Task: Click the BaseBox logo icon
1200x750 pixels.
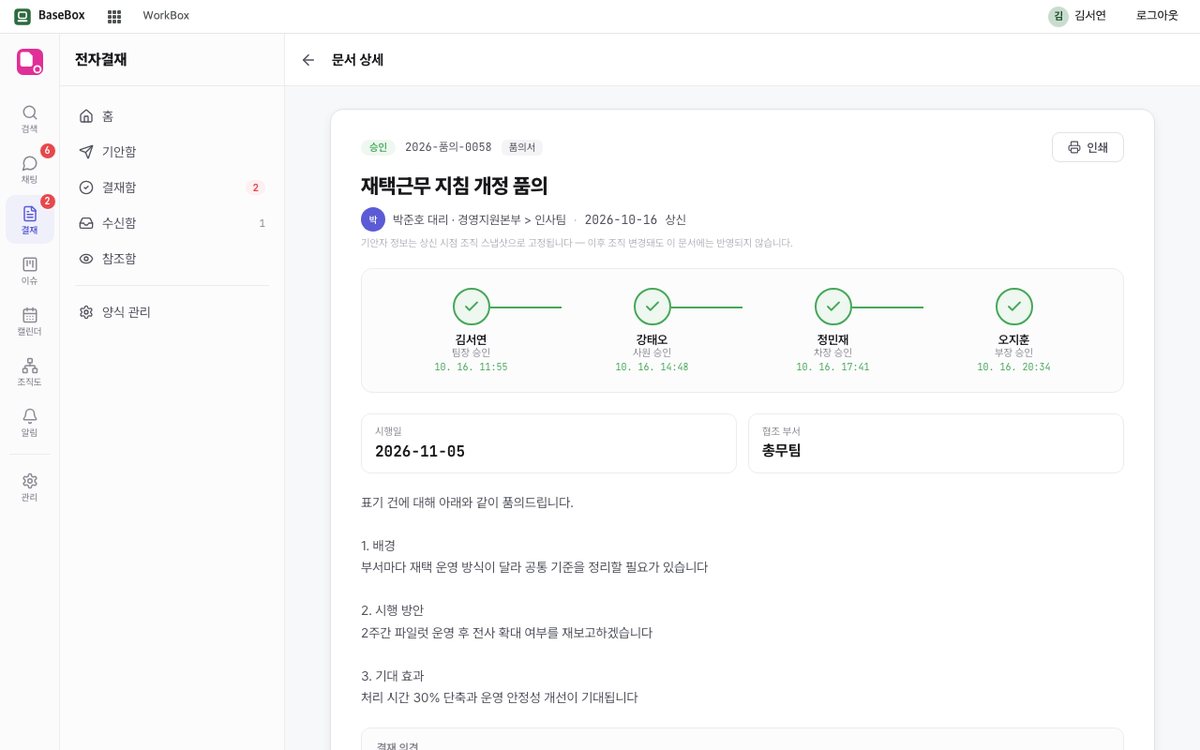Action: (22, 16)
